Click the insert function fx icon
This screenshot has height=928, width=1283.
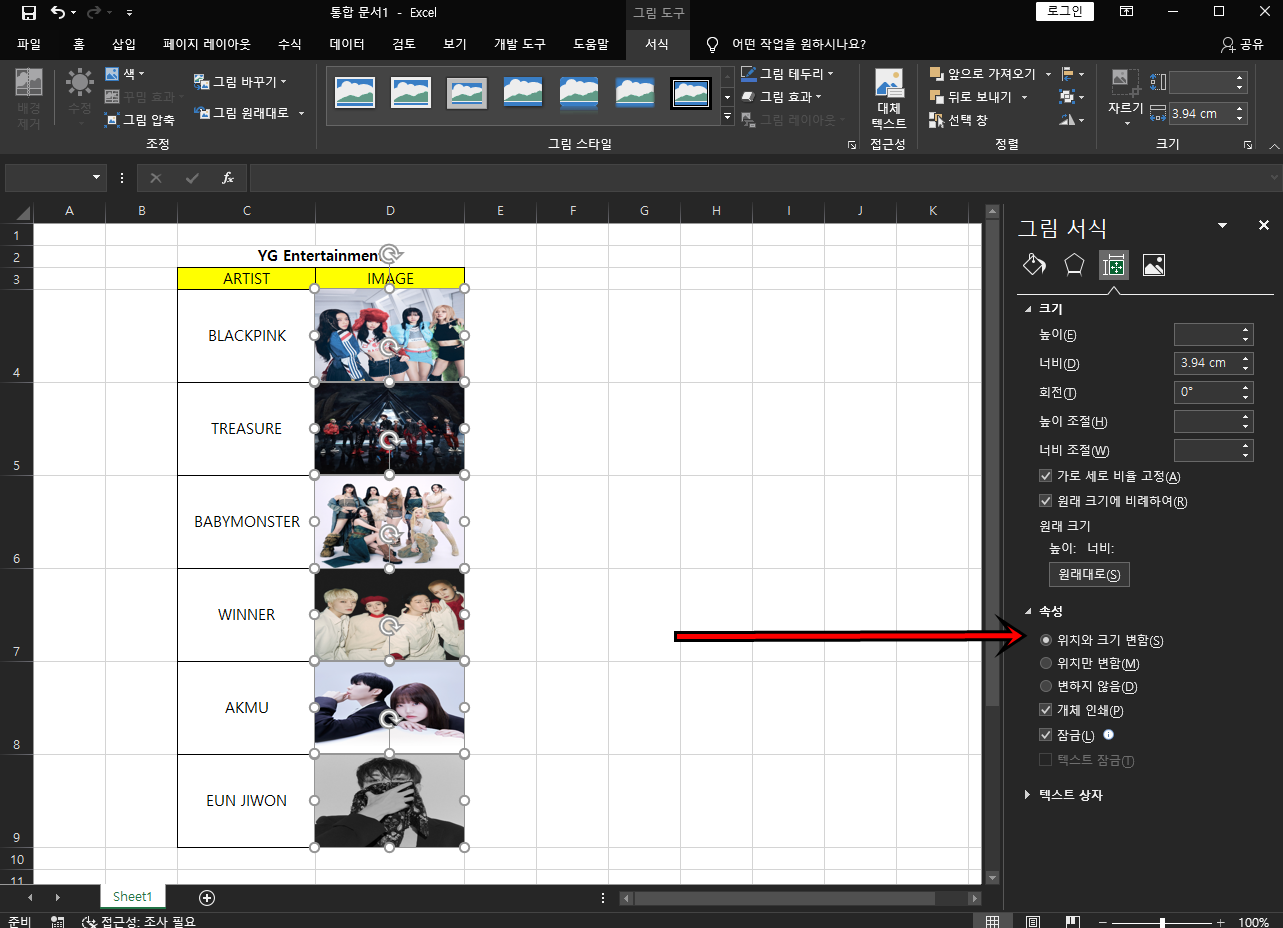[228, 178]
